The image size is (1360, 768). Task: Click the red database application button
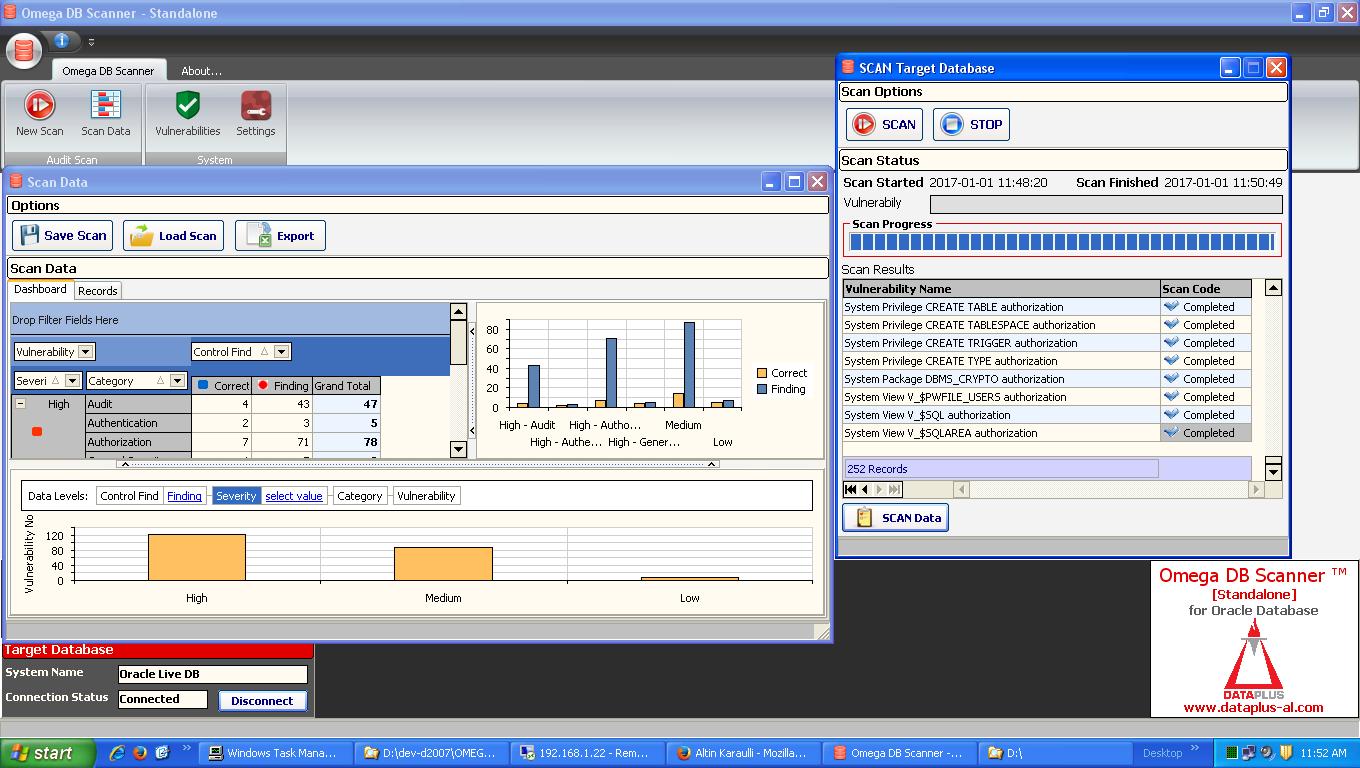(x=24, y=49)
